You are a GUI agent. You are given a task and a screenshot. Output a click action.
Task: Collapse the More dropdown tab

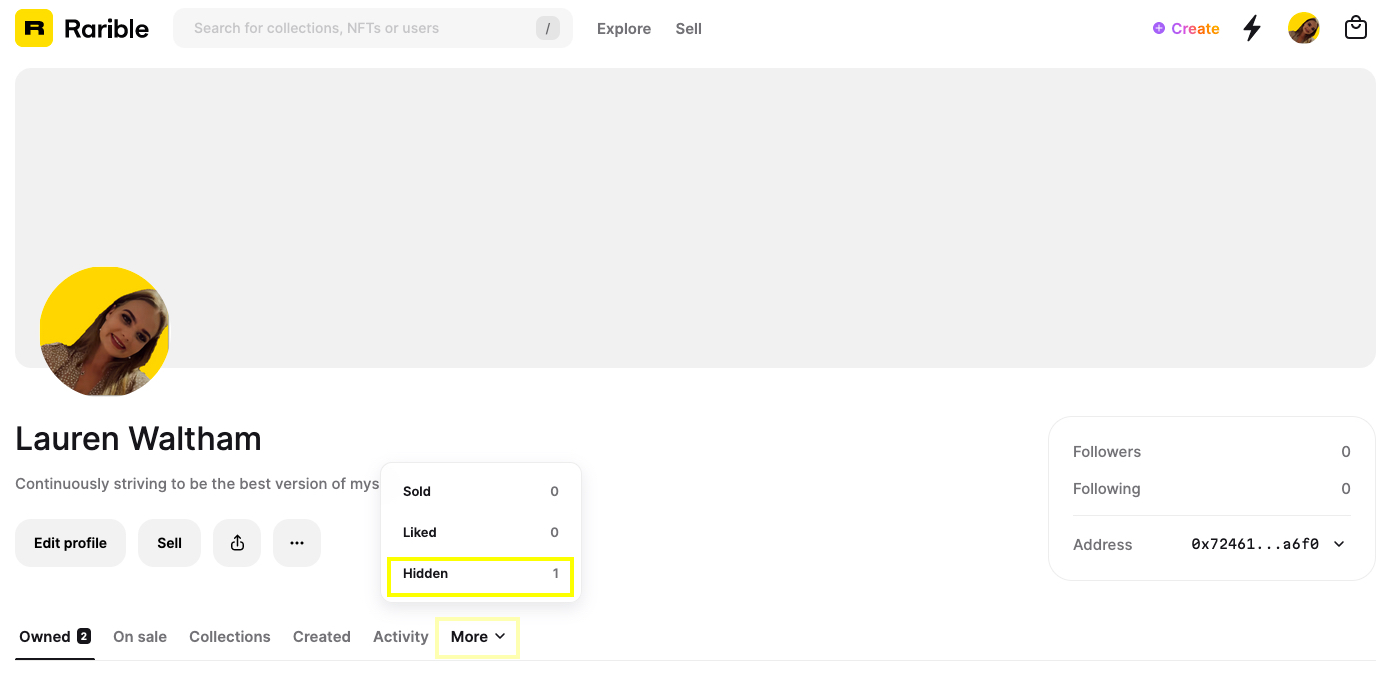(x=477, y=637)
